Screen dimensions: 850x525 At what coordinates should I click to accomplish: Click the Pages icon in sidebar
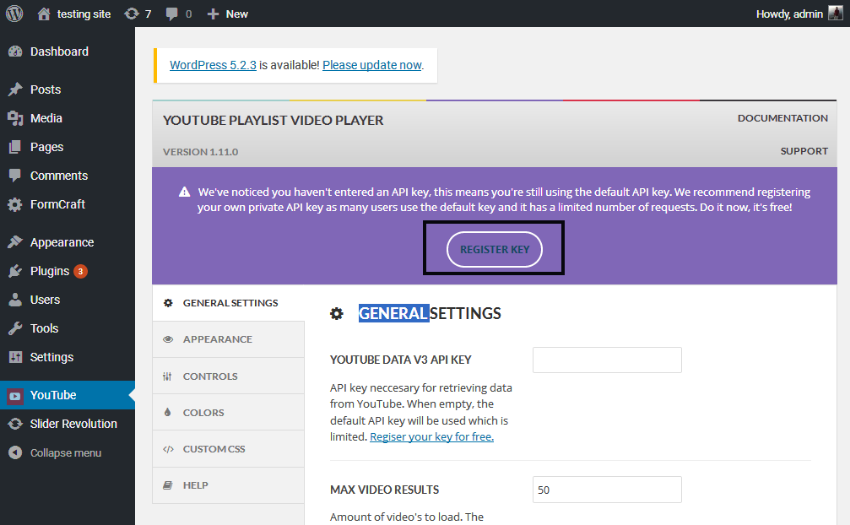pyautogui.click(x=15, y=147)
